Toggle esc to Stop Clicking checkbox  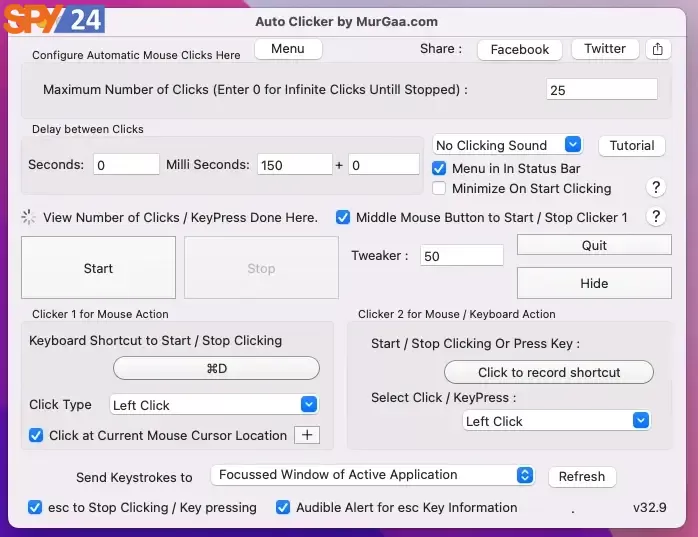pos(35,507)
